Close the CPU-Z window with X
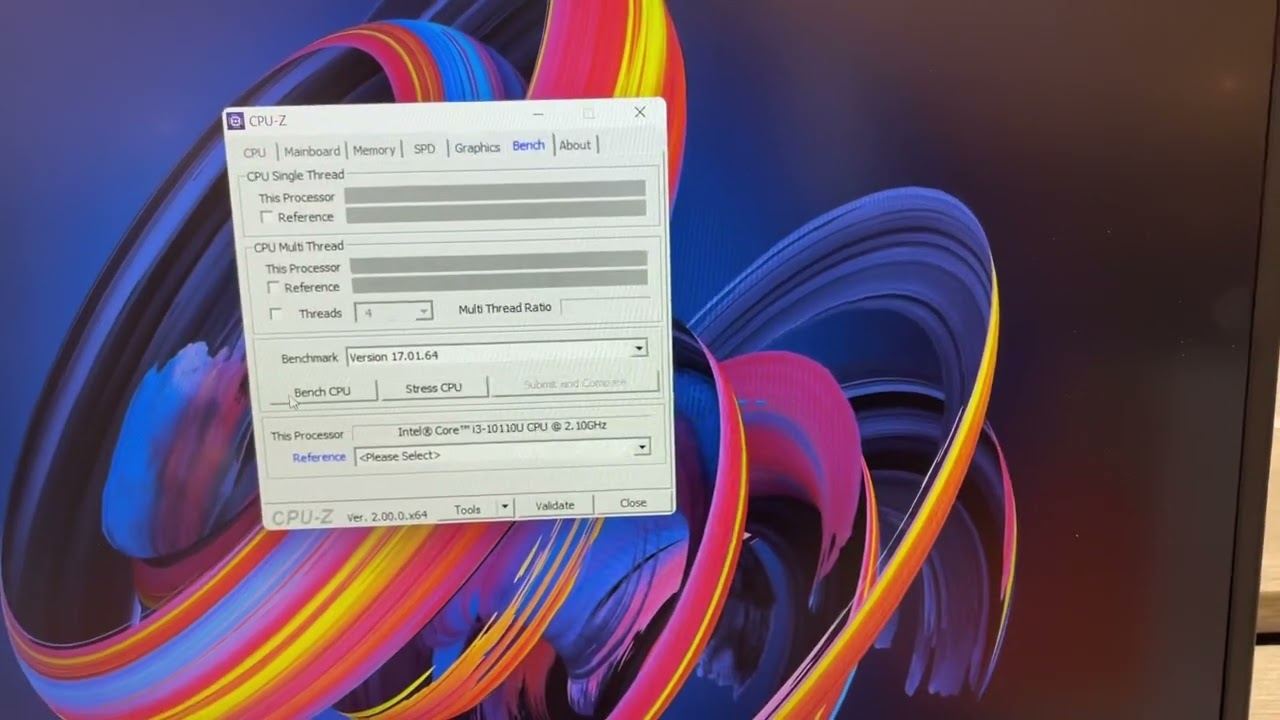Viewport: 1280px width, 720px height. 640,112
